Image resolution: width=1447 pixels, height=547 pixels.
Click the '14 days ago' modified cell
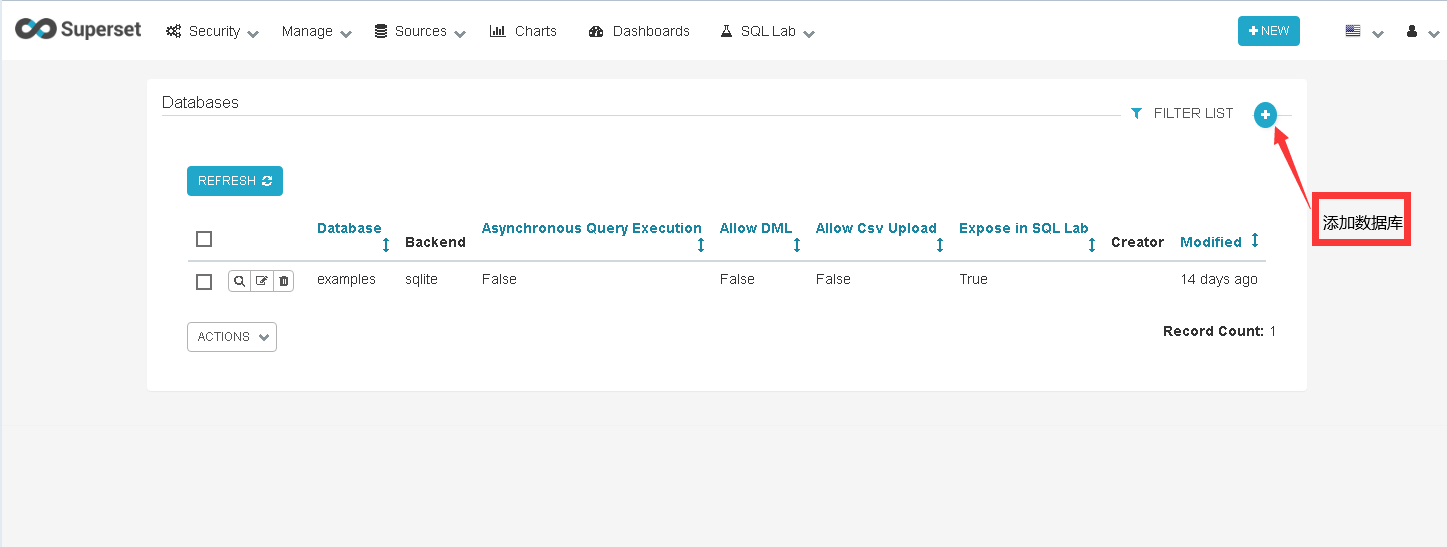point(1219,279)
